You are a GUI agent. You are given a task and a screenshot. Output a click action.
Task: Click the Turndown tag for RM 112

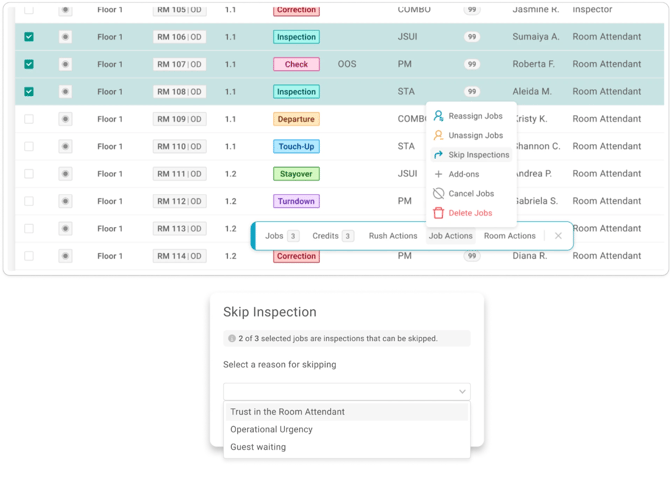[x=296, y=201]
